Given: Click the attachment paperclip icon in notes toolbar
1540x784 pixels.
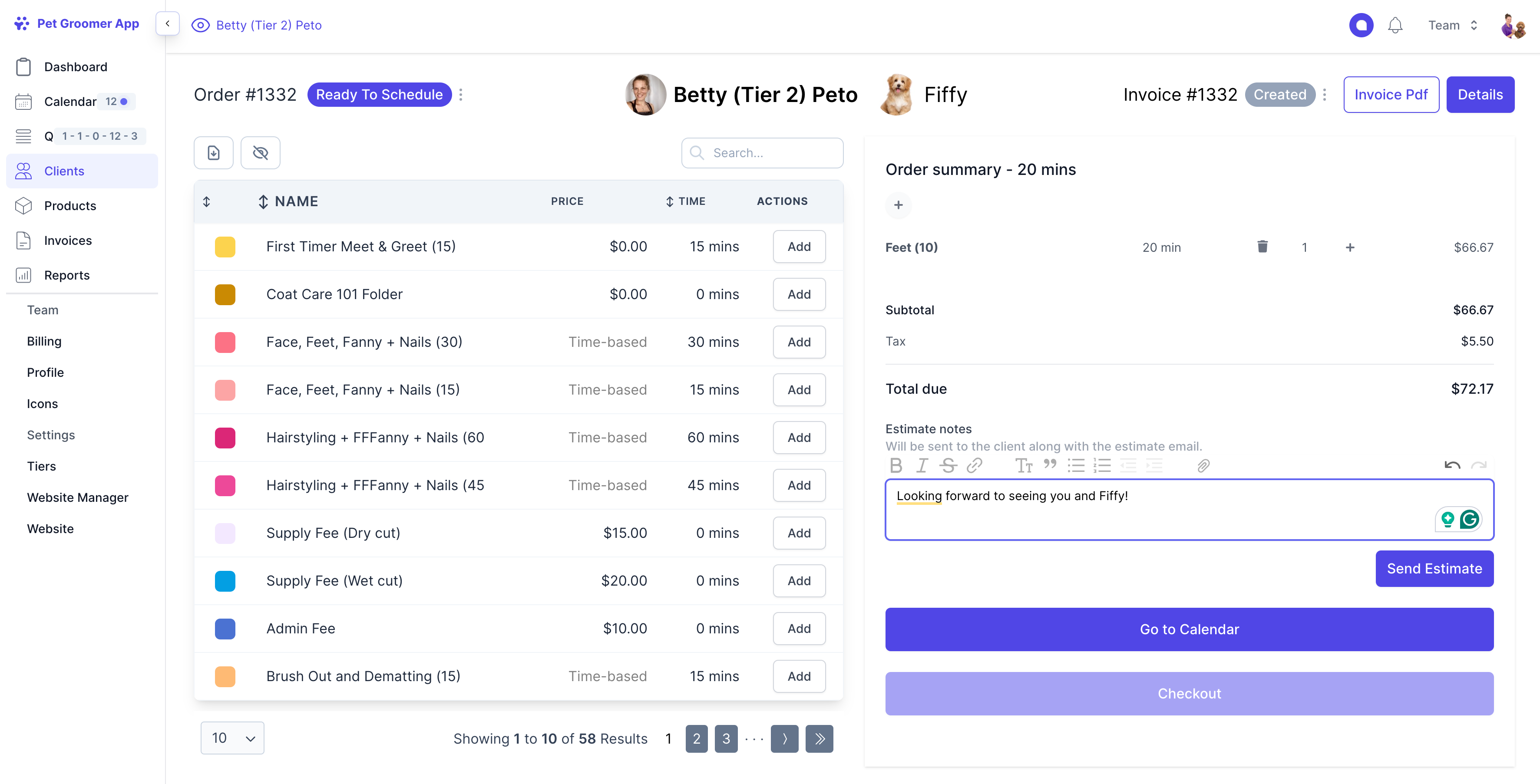Looking at the screenshot, I should pos(1203,465).
